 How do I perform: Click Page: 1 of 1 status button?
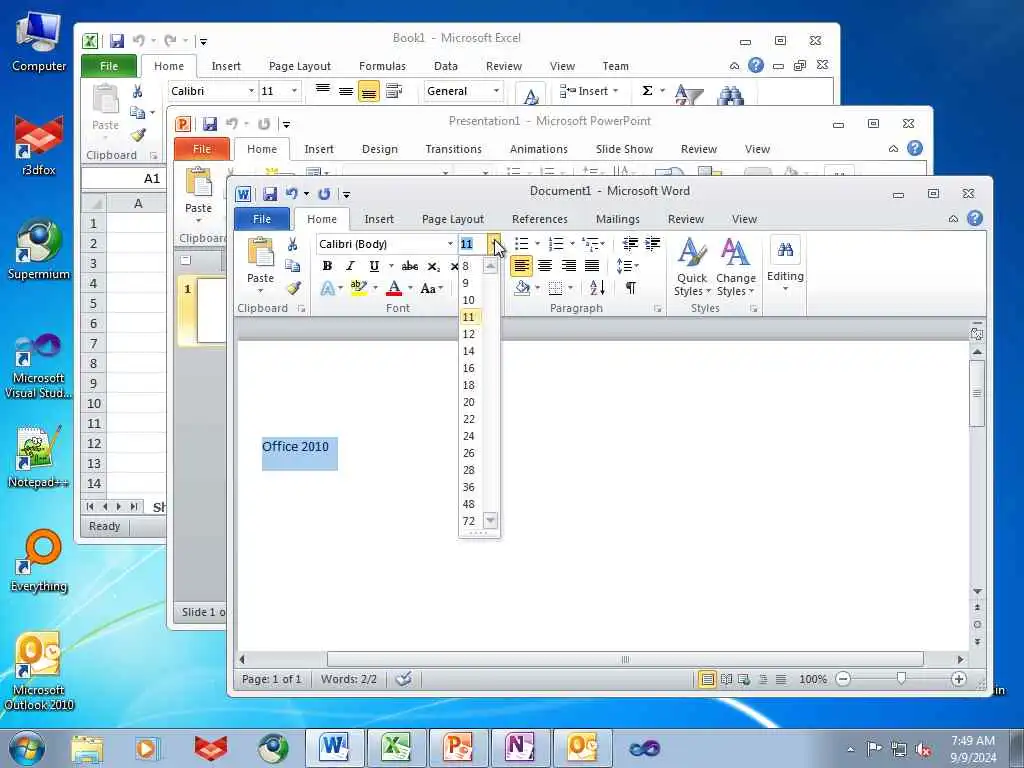[272, 679]
